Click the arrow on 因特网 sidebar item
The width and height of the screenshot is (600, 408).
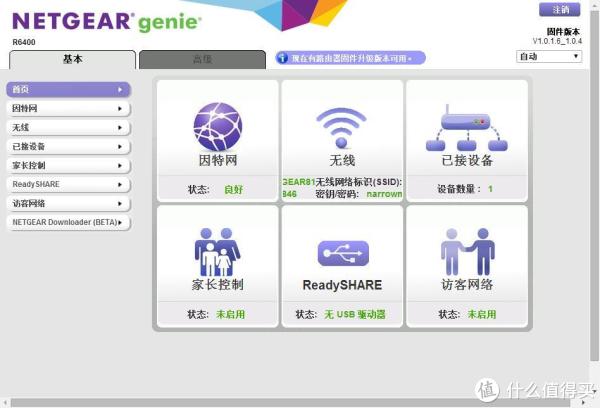(120, 109)
